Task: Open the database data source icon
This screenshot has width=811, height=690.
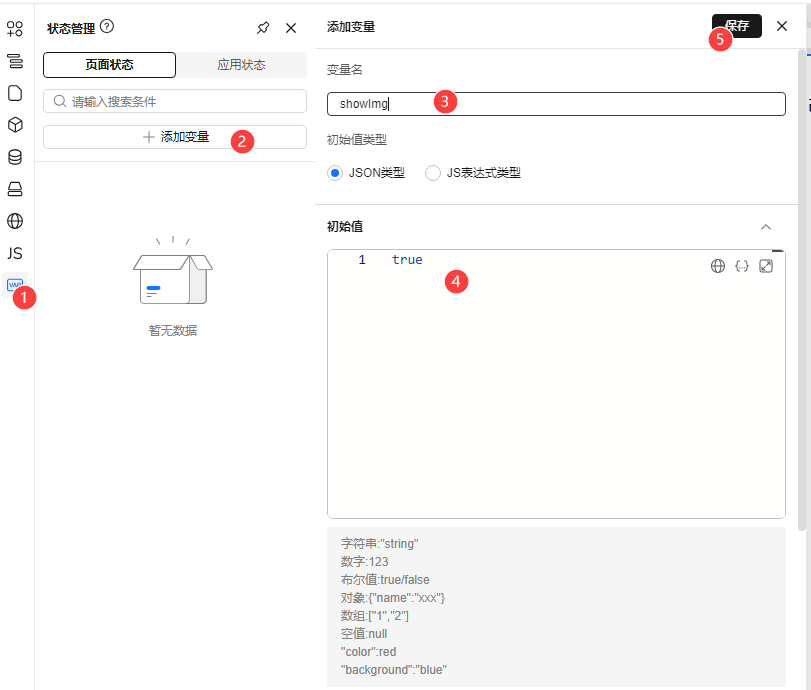Action: [x=15, y=157]
